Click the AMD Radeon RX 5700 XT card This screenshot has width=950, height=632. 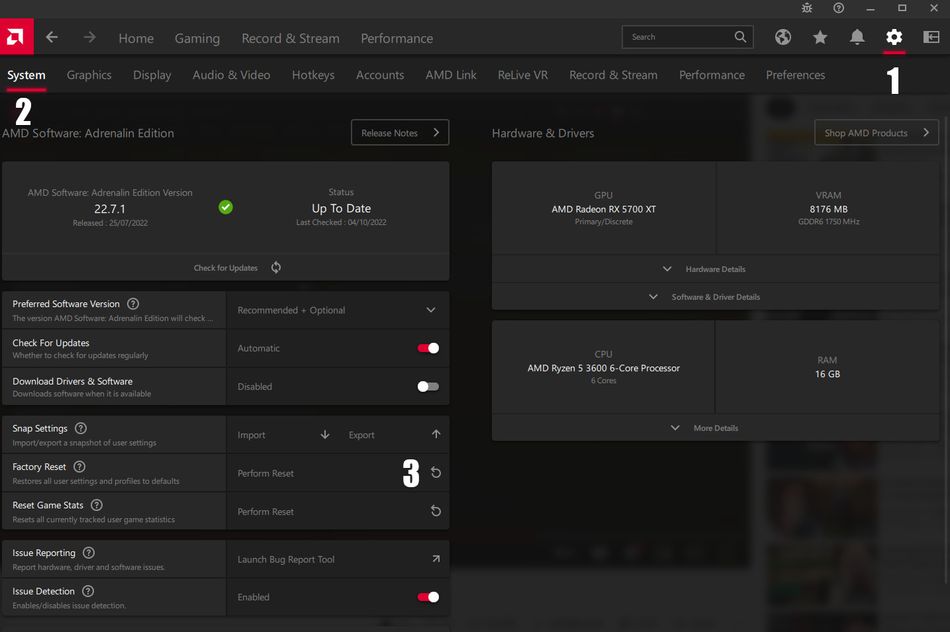click(603, 208)
